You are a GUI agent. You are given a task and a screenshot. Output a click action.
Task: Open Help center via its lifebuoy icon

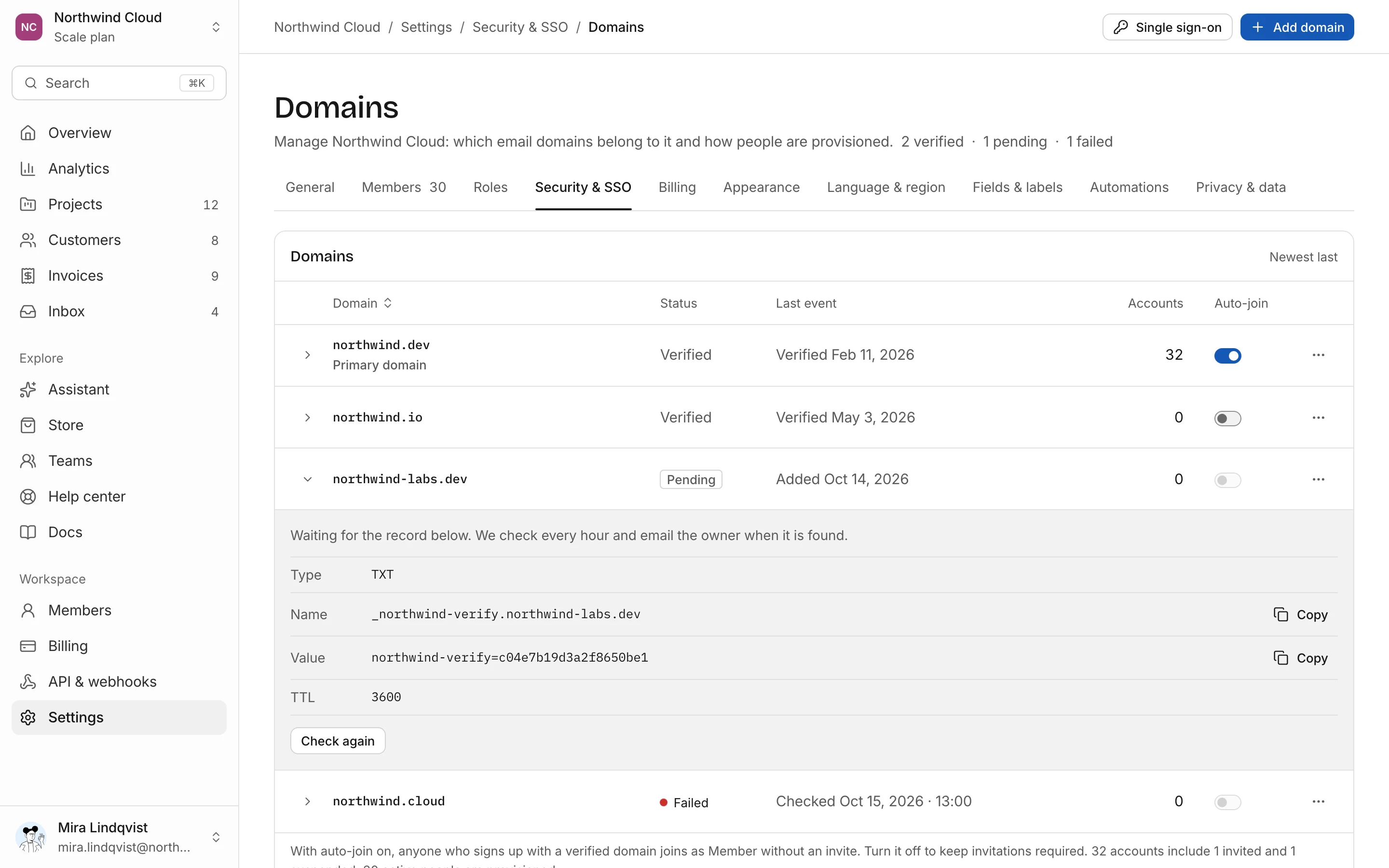[27, 497]
